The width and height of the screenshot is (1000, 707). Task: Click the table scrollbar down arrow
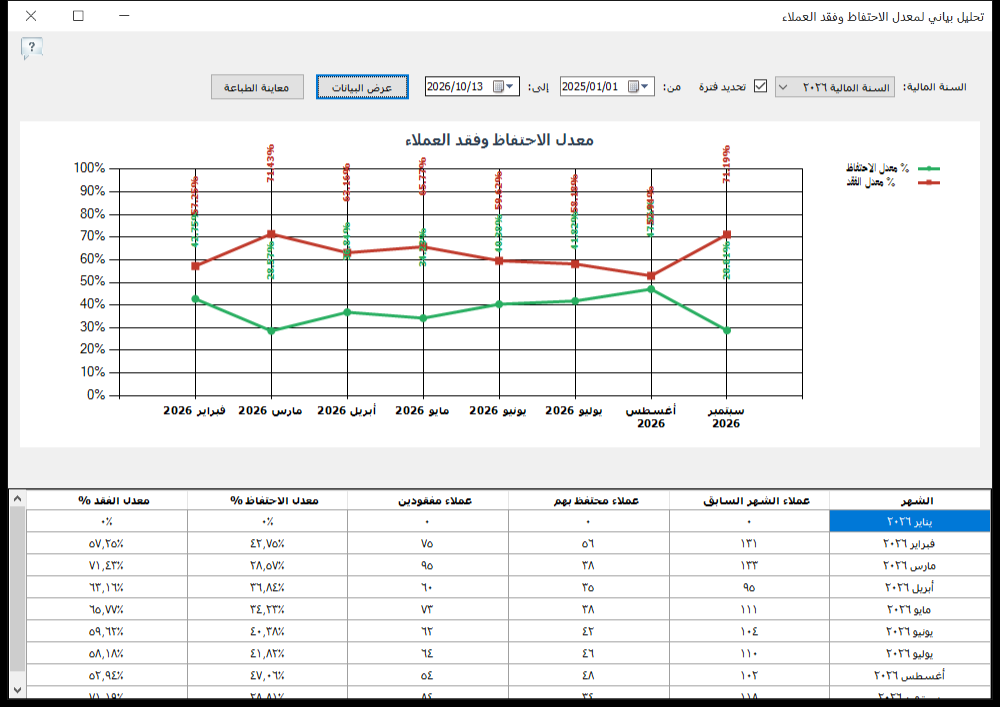pos(17,690)
